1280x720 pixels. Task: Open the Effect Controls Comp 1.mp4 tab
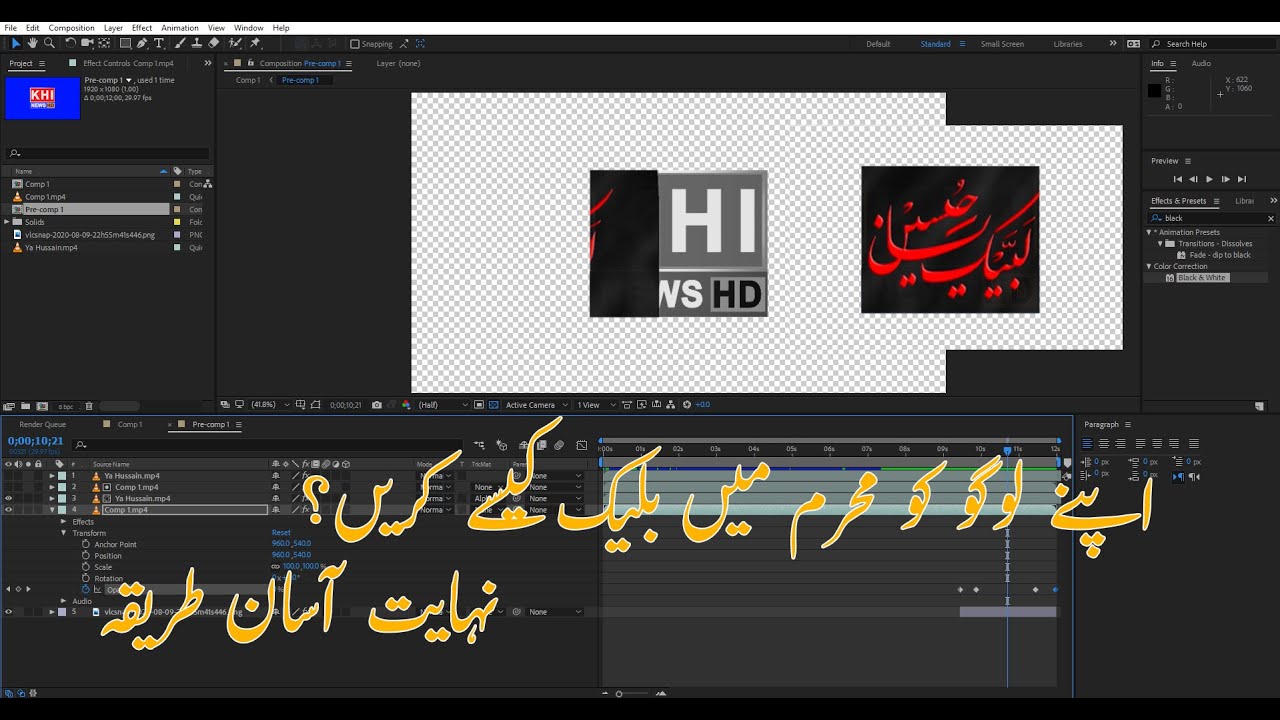click(x=128, y=63)
